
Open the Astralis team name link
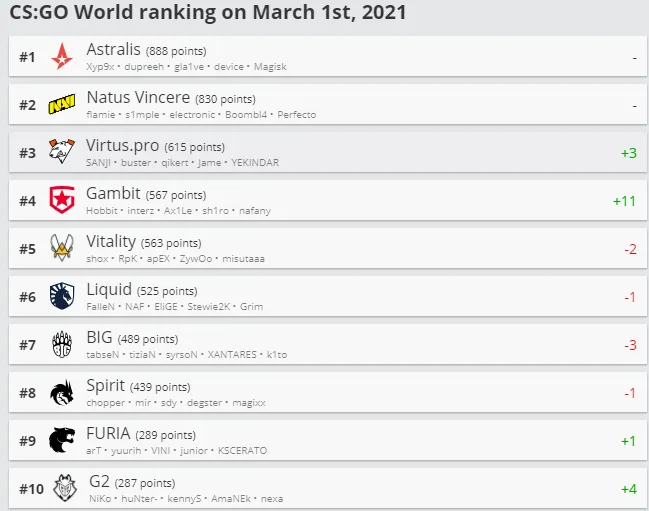point(113,49)
